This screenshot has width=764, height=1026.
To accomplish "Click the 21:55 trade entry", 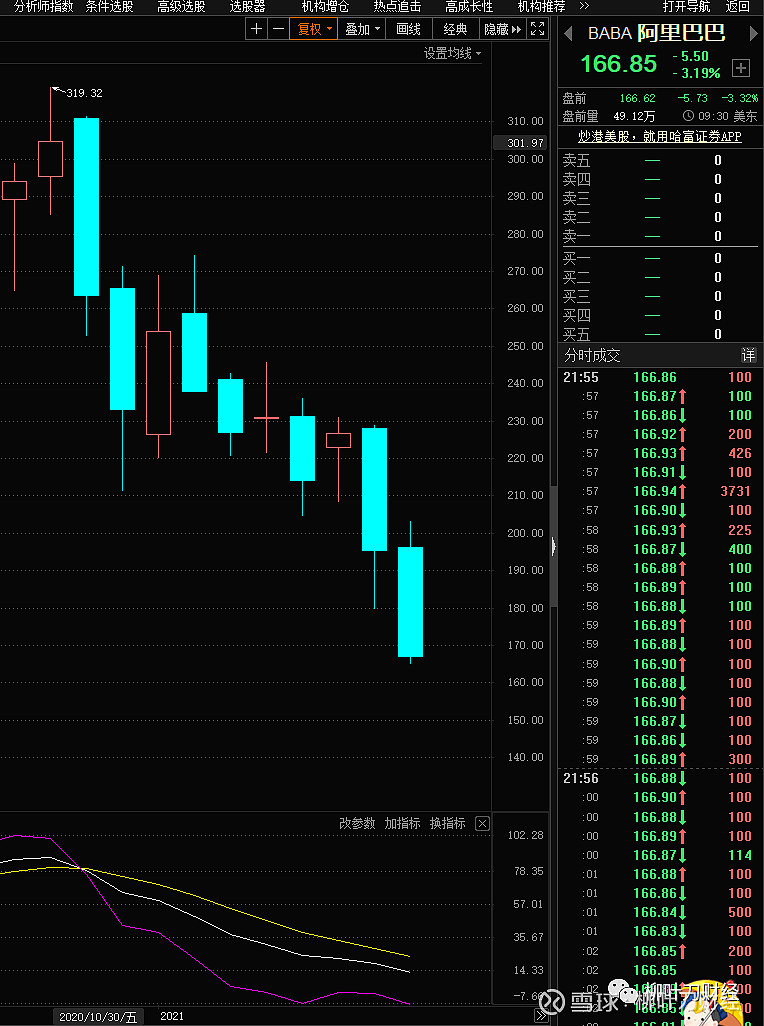I will click(x=660, y=377).
